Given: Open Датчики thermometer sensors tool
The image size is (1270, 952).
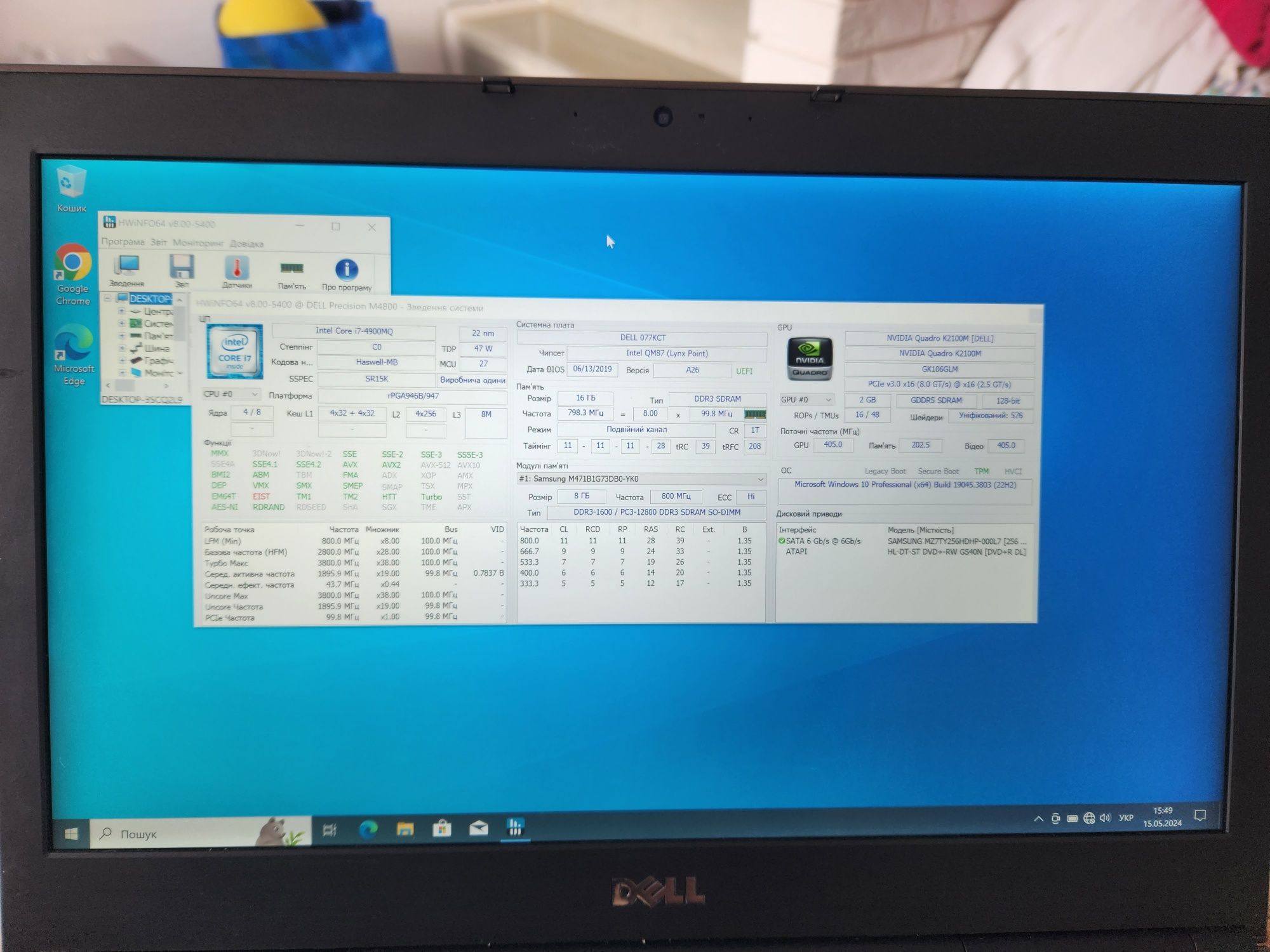Looking at the screenshot, I should pos(237,272).
